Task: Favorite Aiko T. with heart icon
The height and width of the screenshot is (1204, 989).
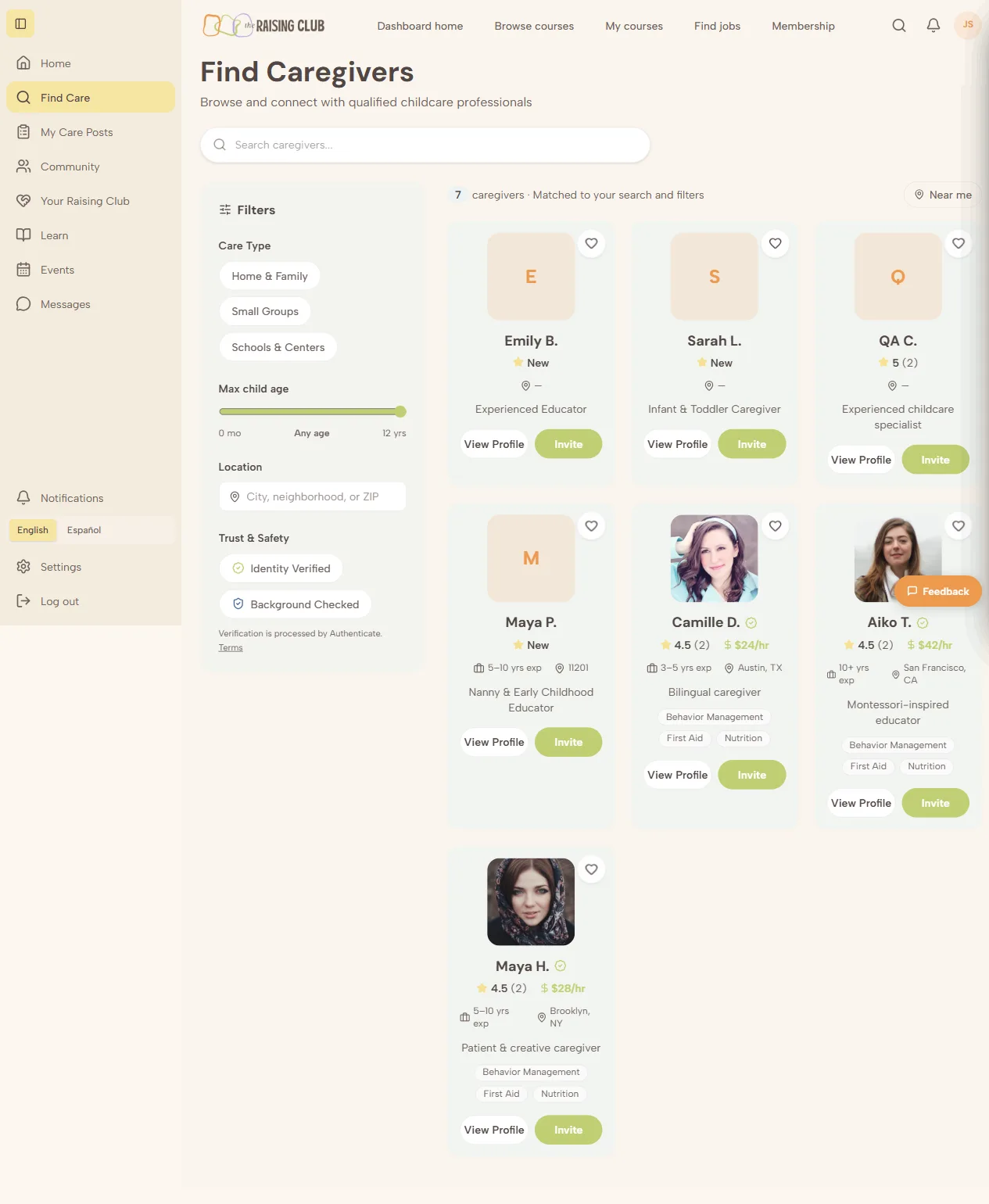Action: pyautogui.click(x=959, y=526)
